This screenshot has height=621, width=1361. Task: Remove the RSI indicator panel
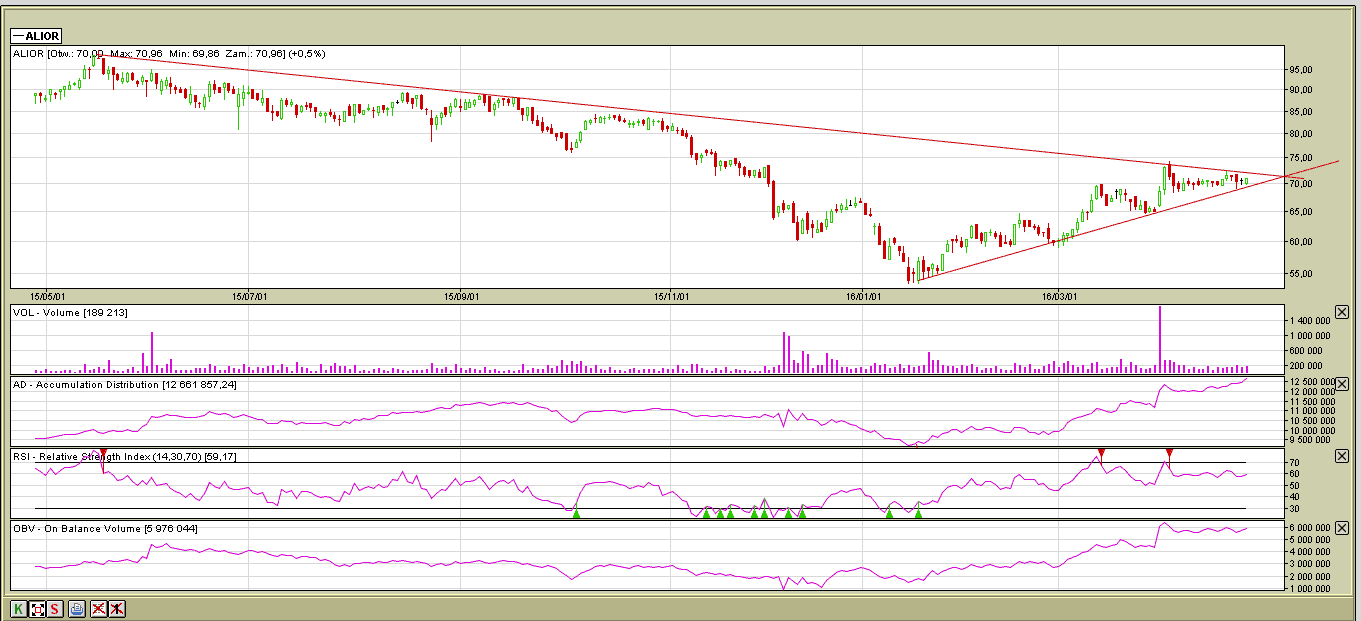1342,456
